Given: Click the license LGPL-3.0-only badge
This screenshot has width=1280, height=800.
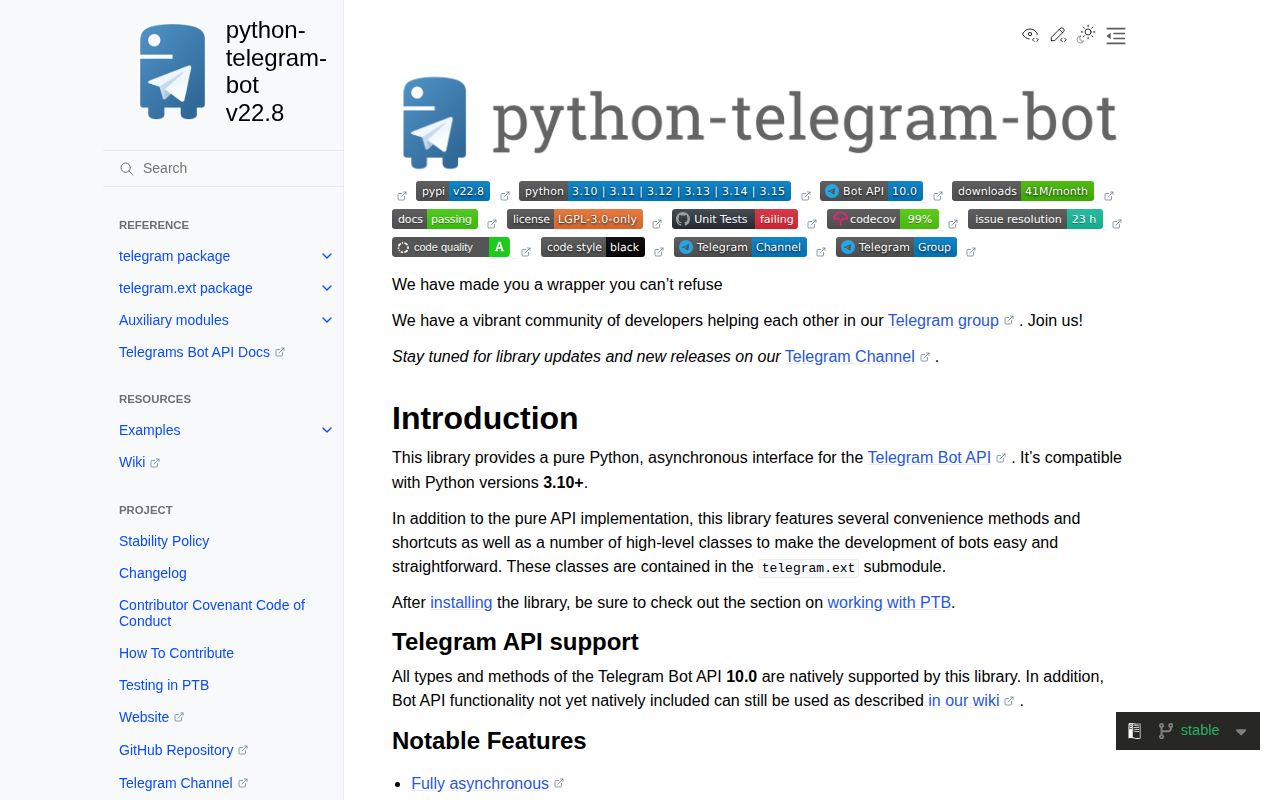Looking at the screenshot, I should click(x=575, y=219).
